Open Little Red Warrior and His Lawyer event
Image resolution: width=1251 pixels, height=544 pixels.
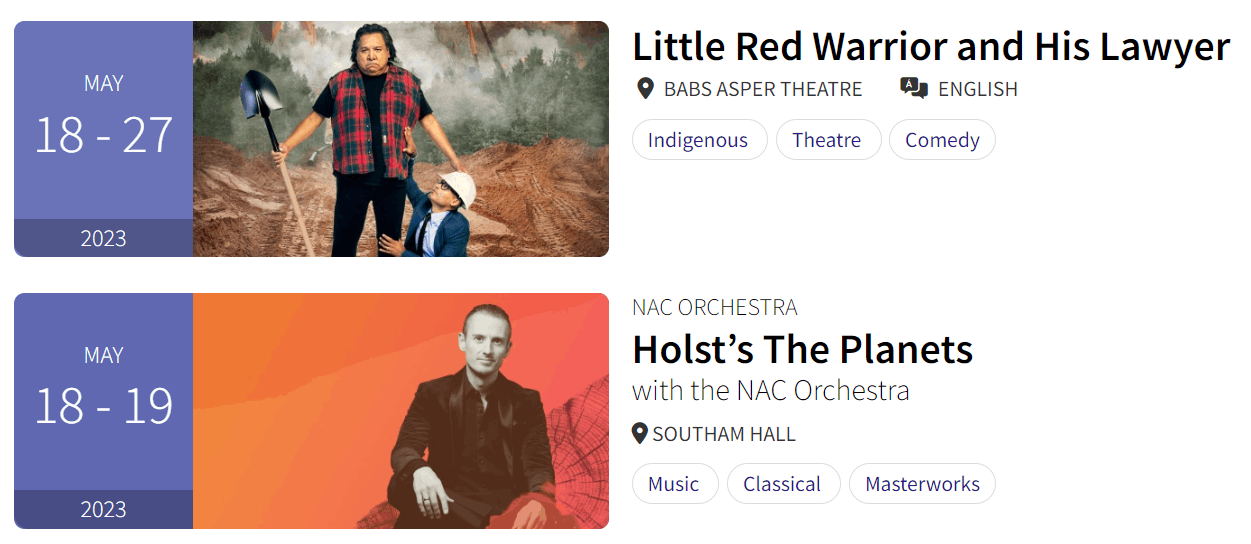[930, 47]
